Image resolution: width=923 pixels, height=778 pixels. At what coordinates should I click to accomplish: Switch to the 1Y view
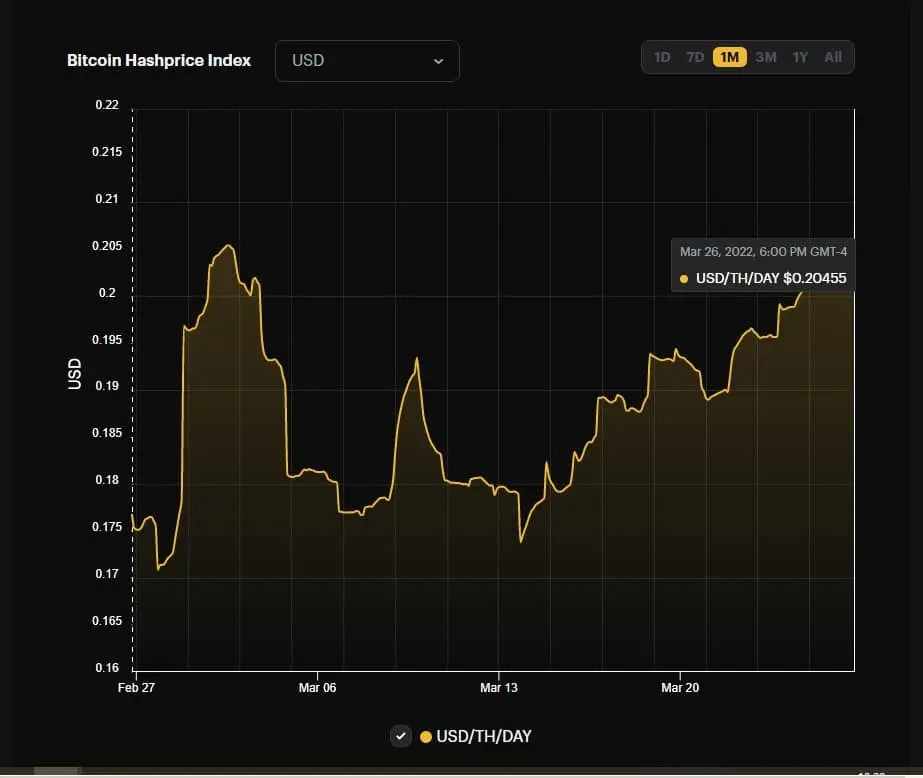[799, 57]
